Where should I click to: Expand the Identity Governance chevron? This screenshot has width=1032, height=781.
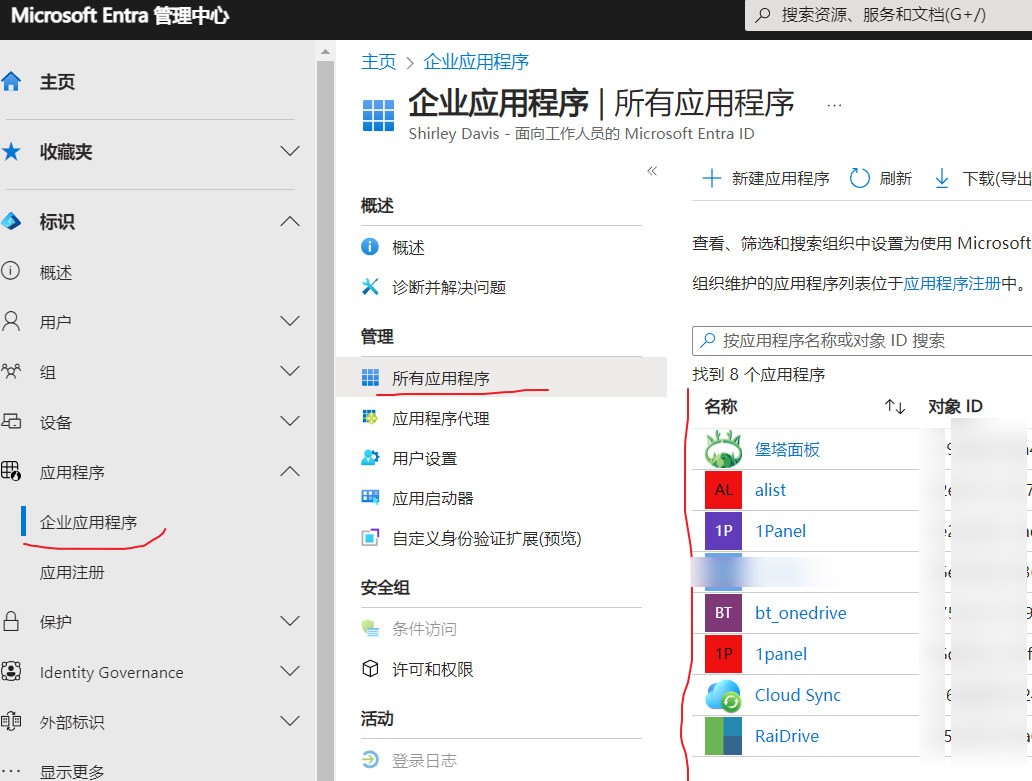tap(290, 671)
